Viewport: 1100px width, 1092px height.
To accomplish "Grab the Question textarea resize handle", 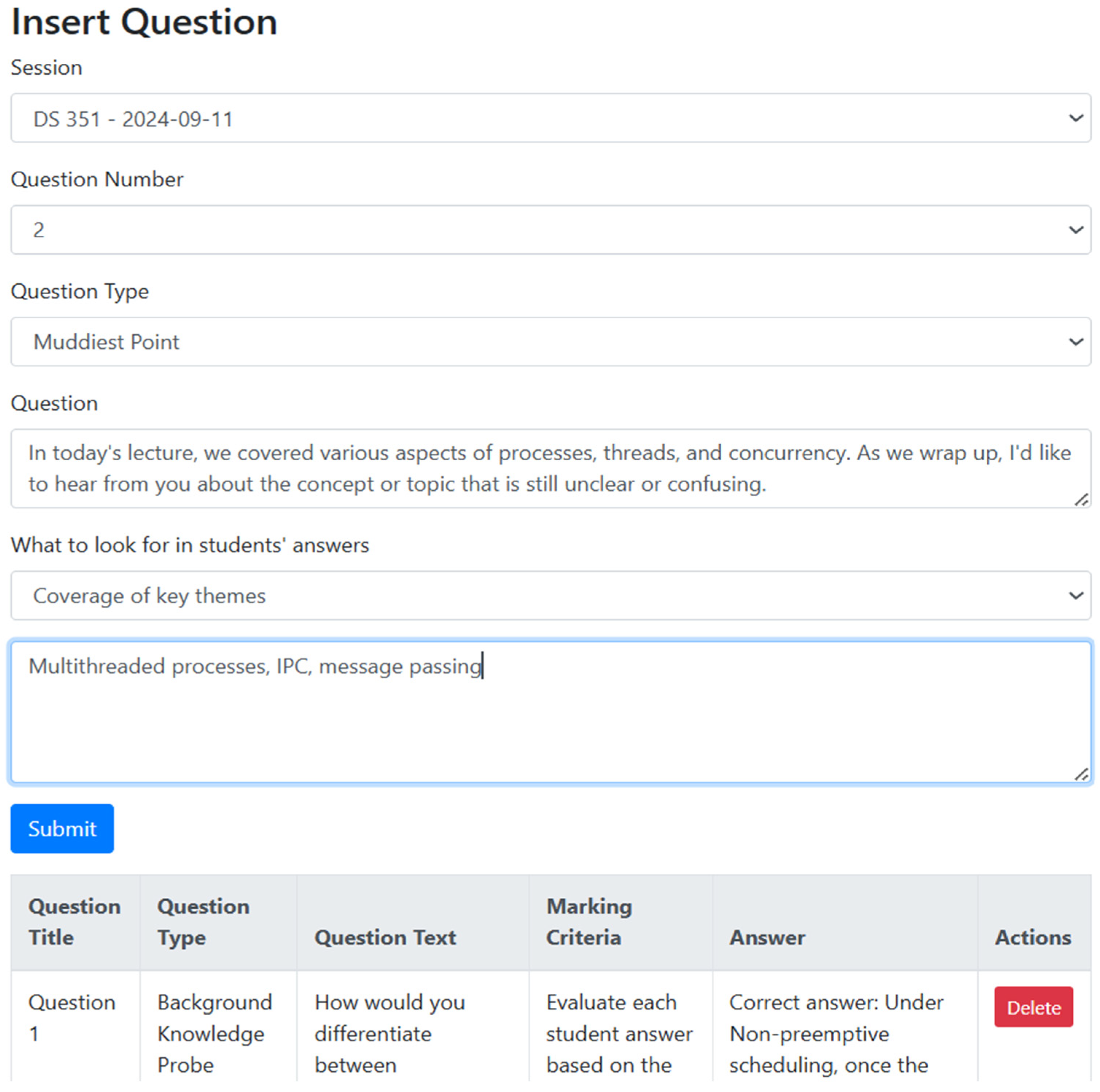I will coord(1081,500).
